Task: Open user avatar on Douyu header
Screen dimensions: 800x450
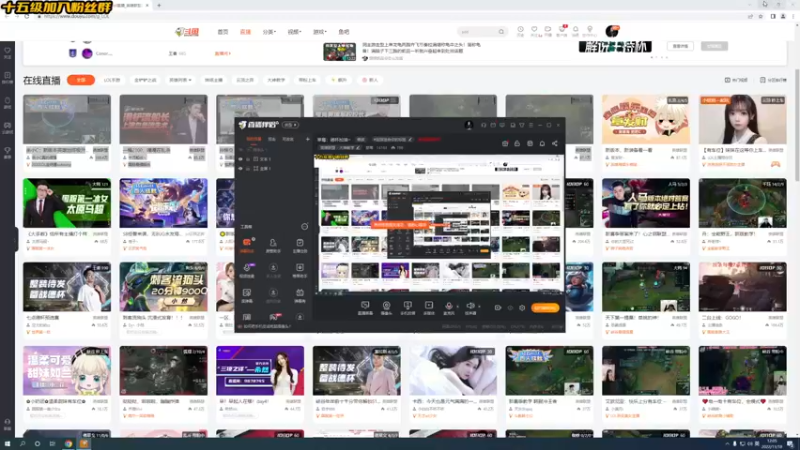Action: 612,31
